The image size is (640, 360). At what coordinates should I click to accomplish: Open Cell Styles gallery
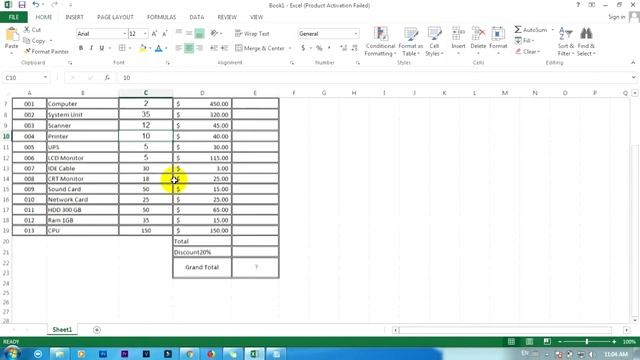(x=434, y=41)
